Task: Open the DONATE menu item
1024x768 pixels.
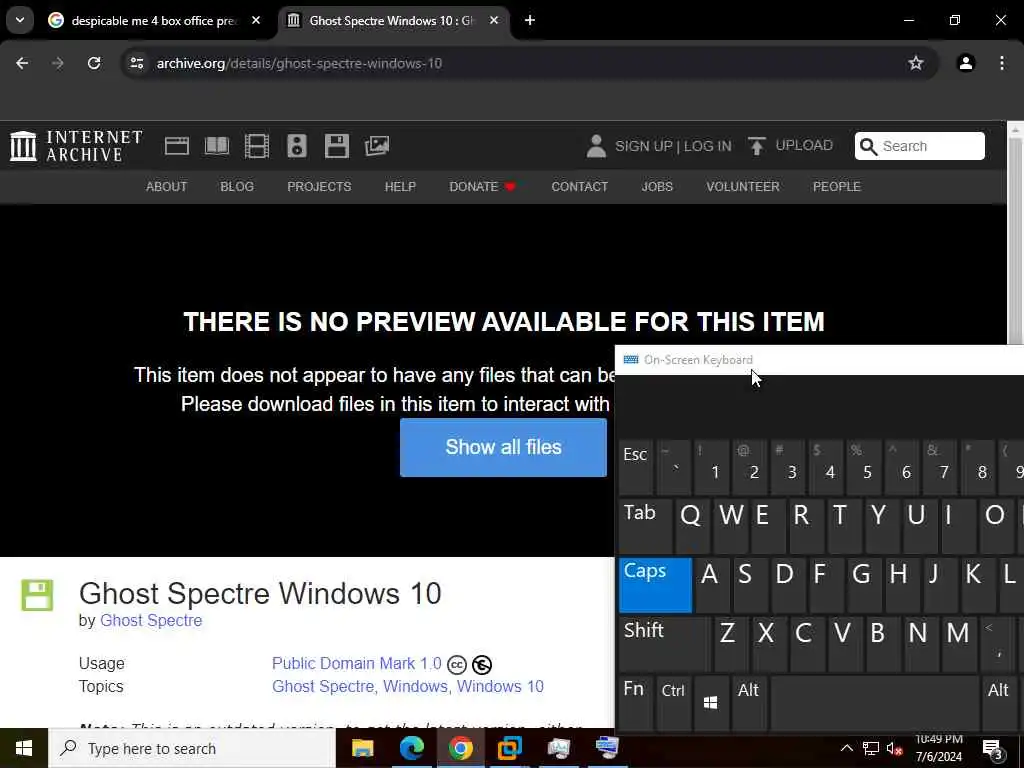Action: coord(482,187)
